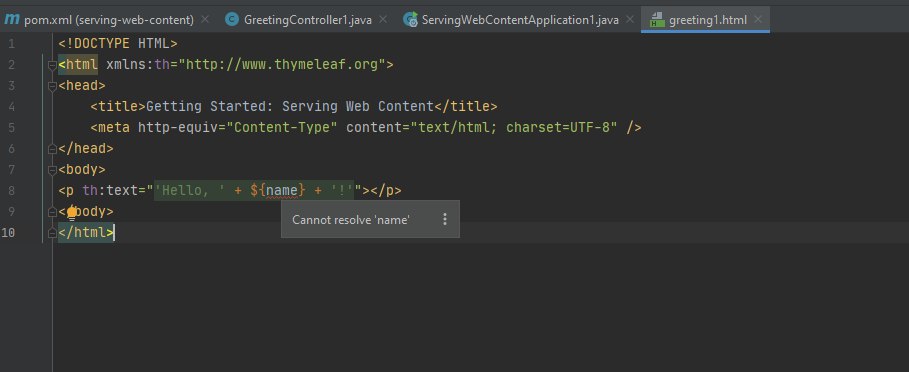Collapse the body tag fold on line 7
The width and height of the screenshot is (909, 372).
pos(52,170)
